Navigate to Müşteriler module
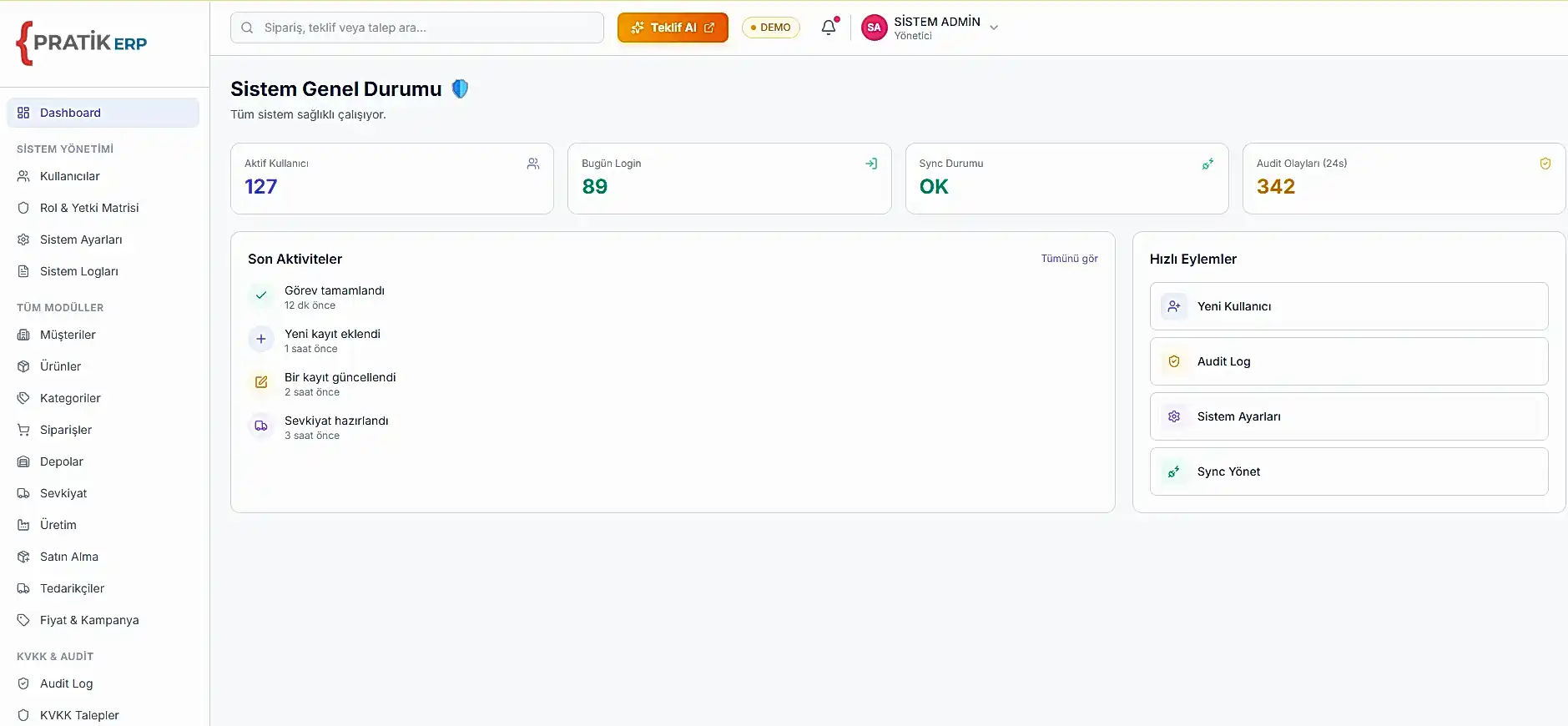Viewport: 1568px width, 726px height. [x=103, y=335]
